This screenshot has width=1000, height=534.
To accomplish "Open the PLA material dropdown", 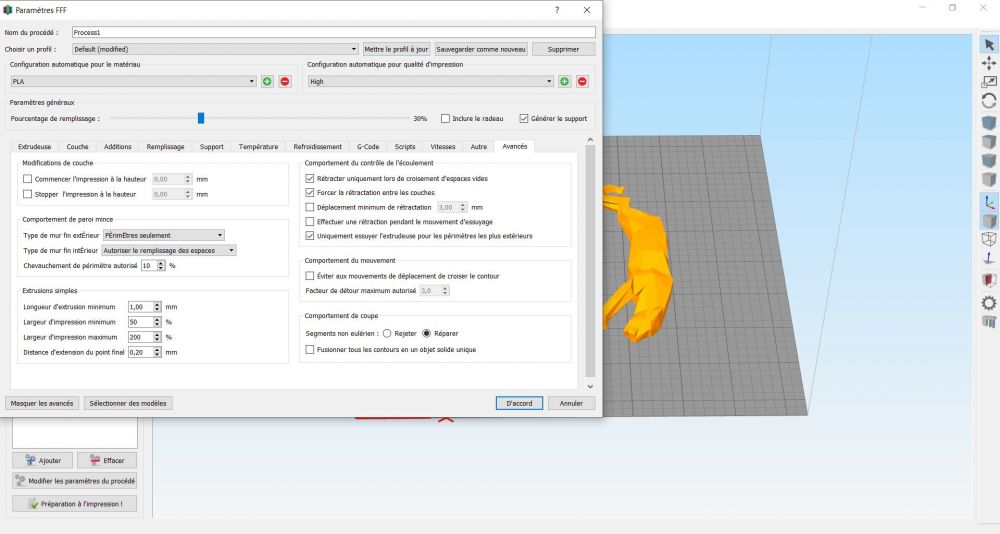I will (x=133, y=82).
